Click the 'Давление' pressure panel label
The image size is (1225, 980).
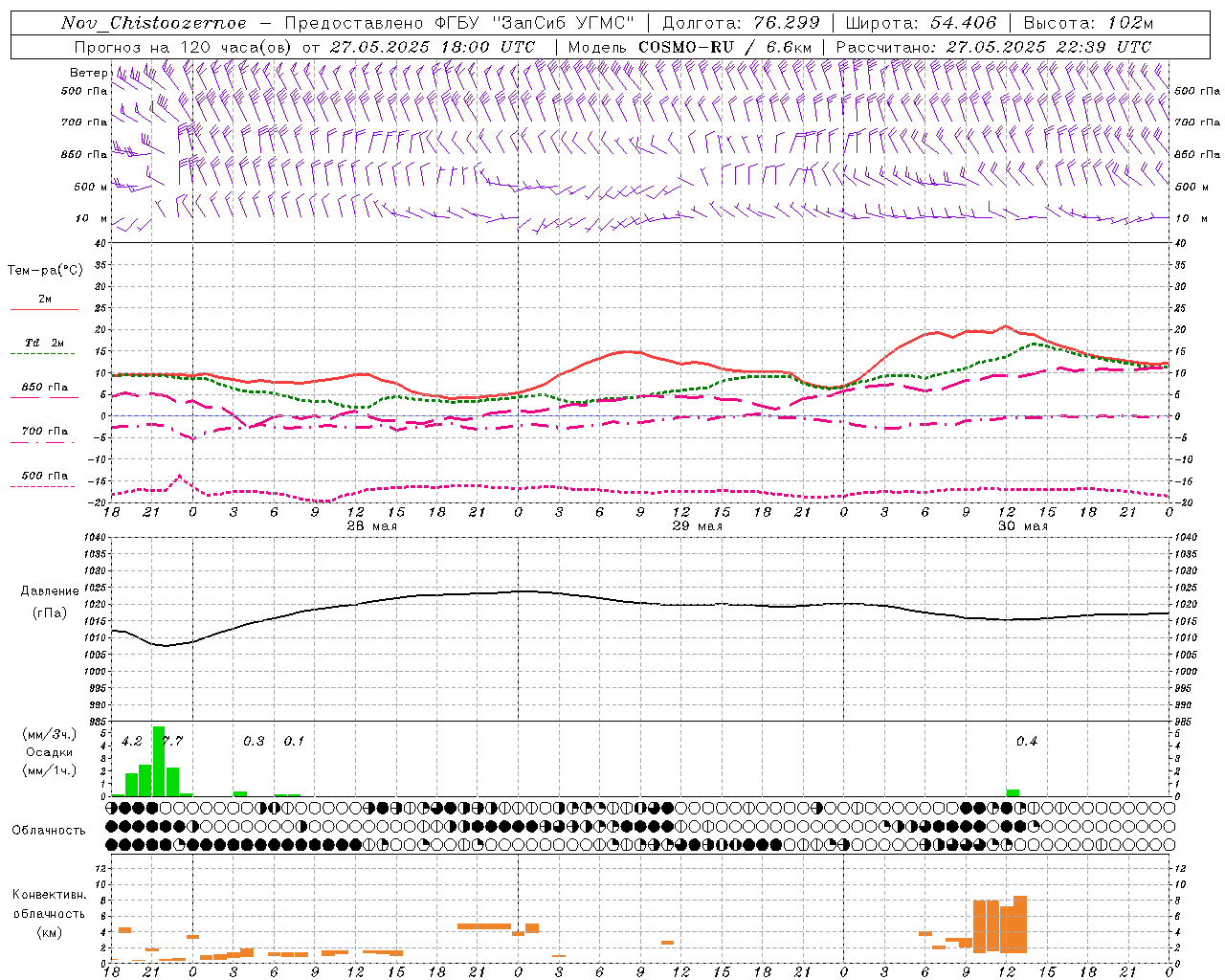[x=50, y=591]
